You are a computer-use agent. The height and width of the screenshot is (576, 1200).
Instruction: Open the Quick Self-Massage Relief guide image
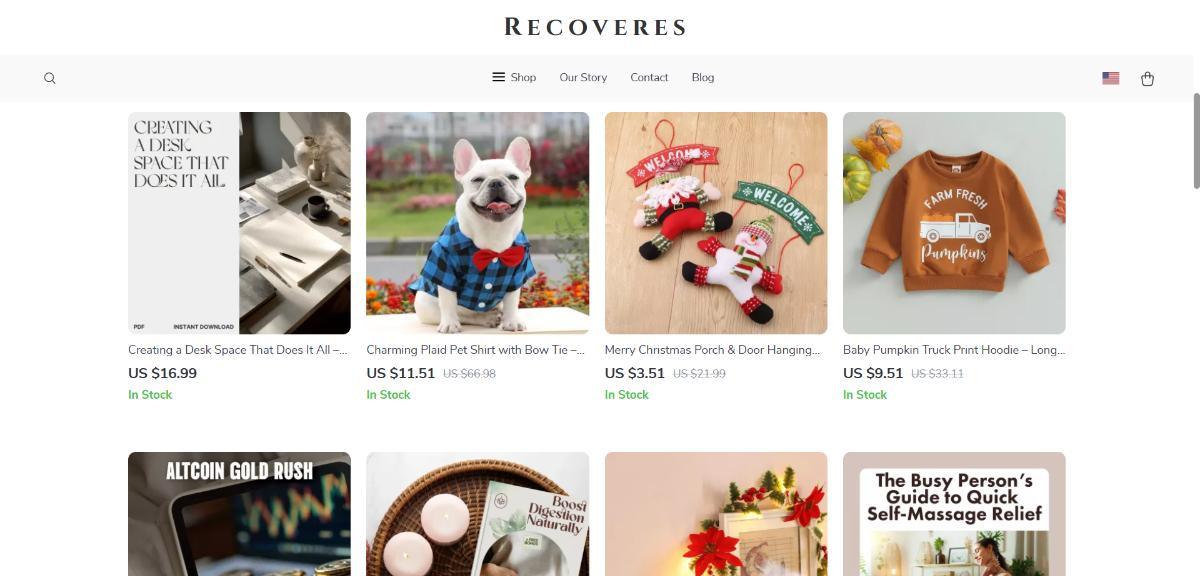click(x=954, y=514)
